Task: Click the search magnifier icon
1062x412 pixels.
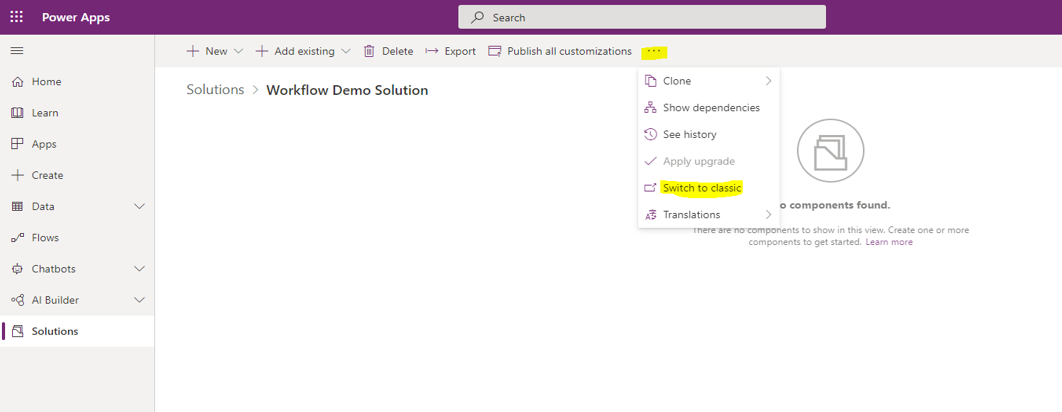Action: 478,18
